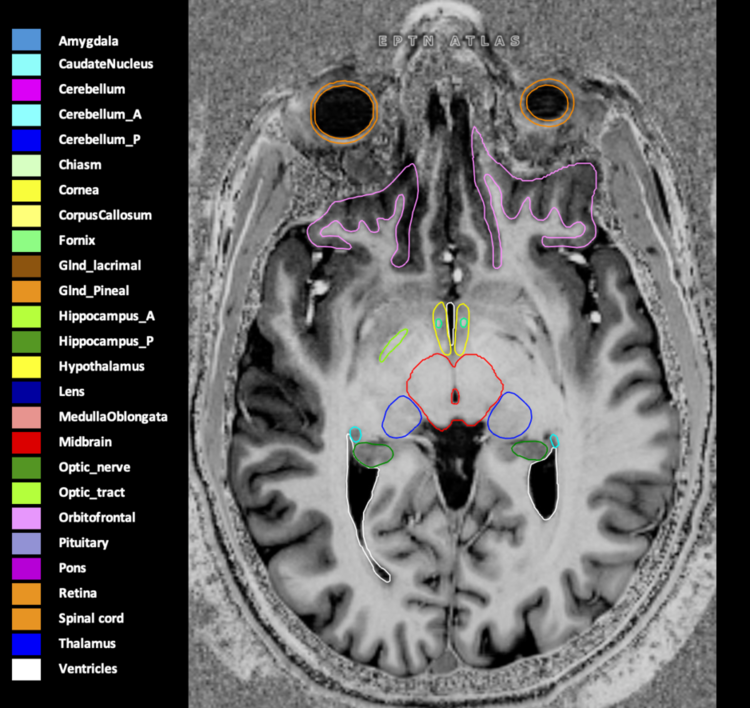This screenshot has height=708, width=750.
Task: Click the pale green Chiasm swatch
Action: (26, 166)
